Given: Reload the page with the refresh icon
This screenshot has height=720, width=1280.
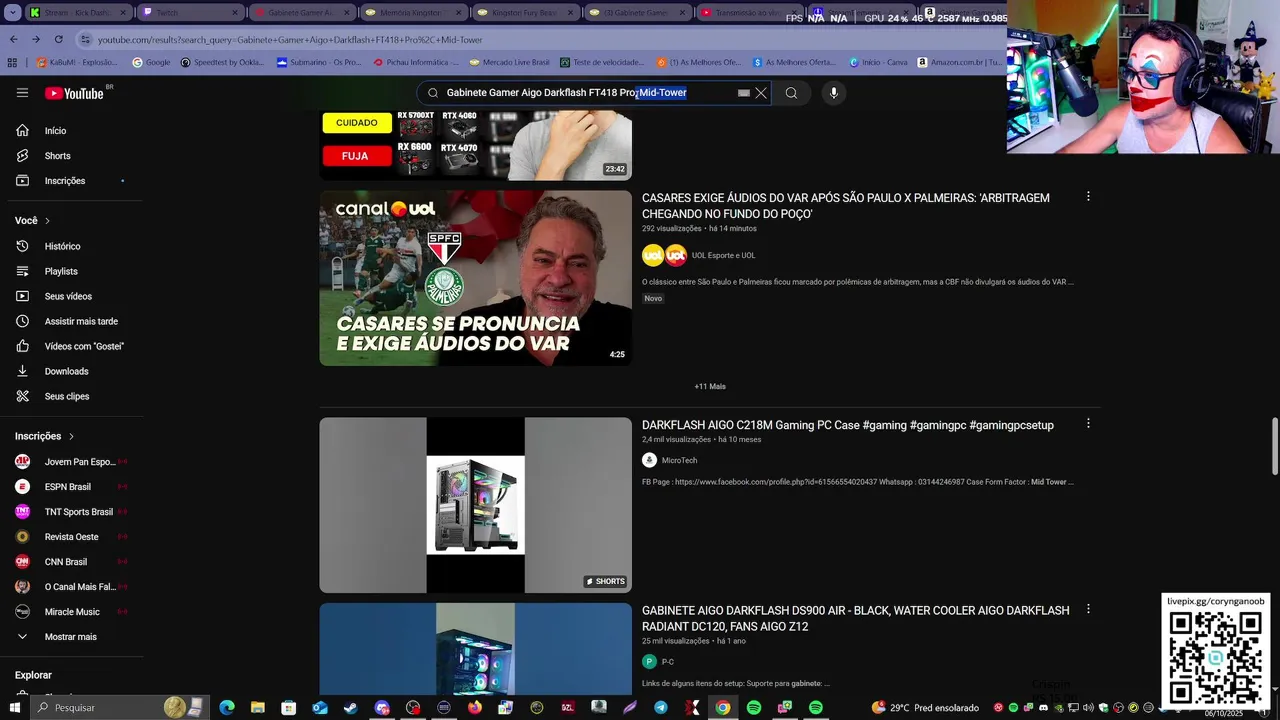Looking at the screenshot, I should tap(58, 39).
